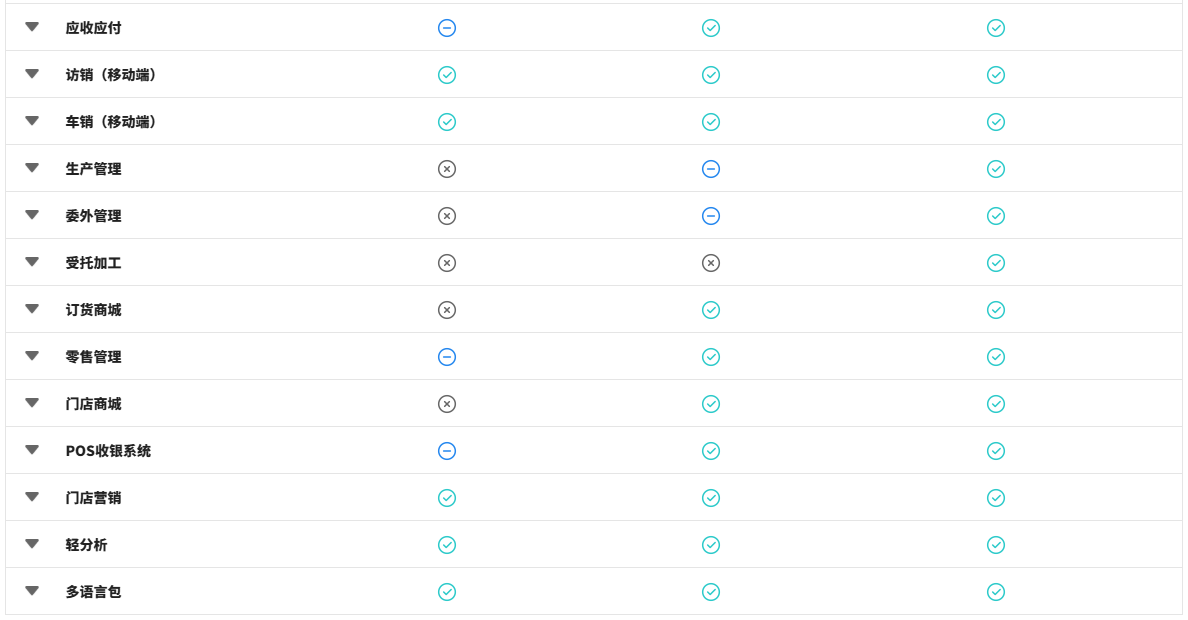
Task: Click the blue minus icon in POS收银系统 row
Action: point(447,451)
